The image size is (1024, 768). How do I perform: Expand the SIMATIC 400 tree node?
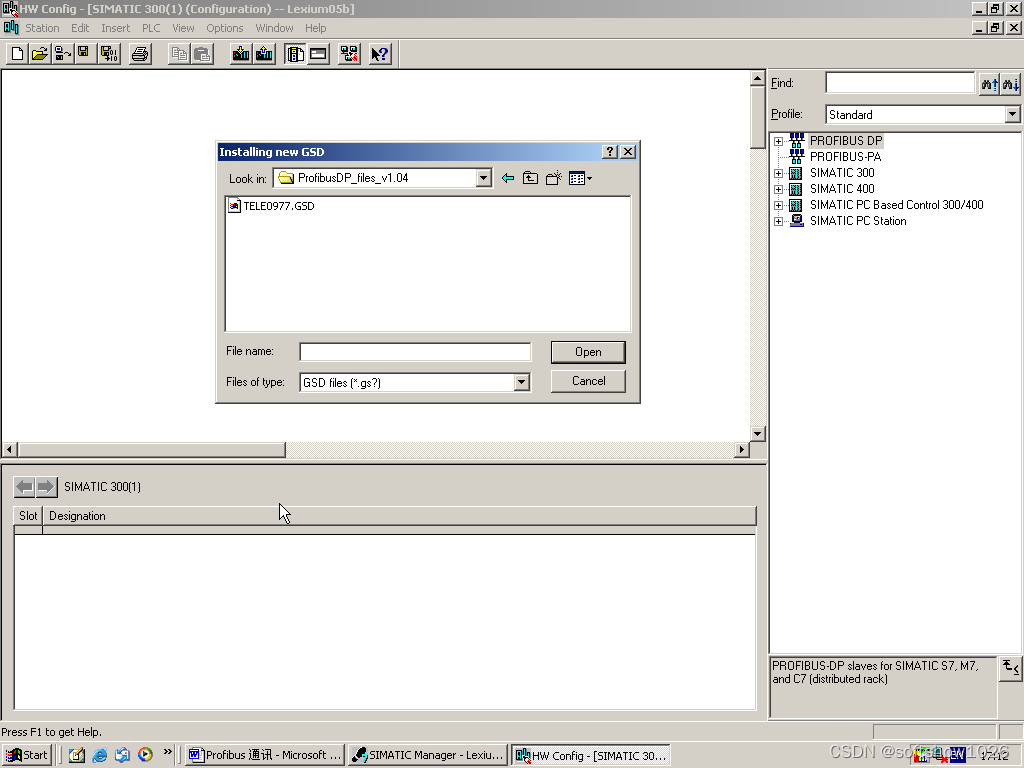pyautogui.click(x=778, y=189)
